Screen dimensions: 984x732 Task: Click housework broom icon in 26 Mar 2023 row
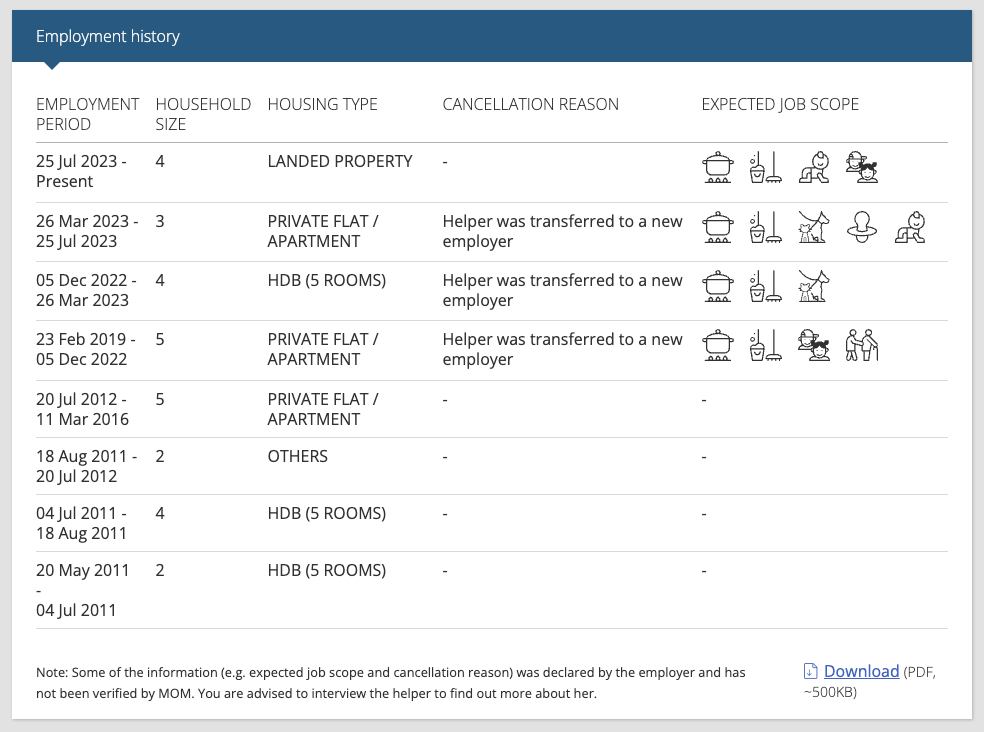[766, 227]
